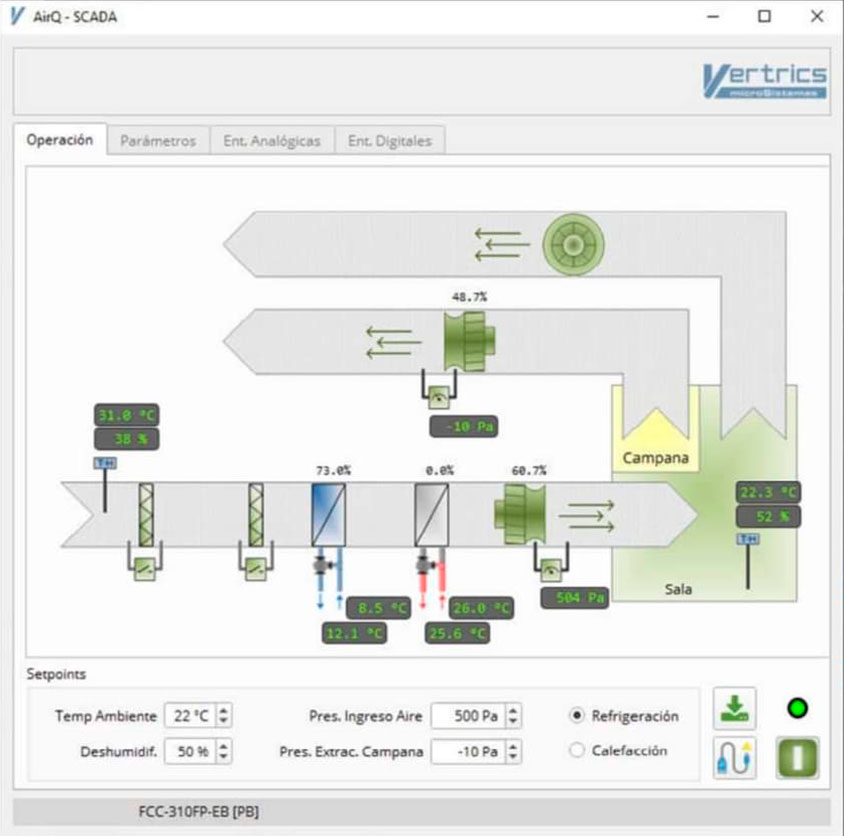Click the Pres. Extrac. Campana input field

point(468,751)
